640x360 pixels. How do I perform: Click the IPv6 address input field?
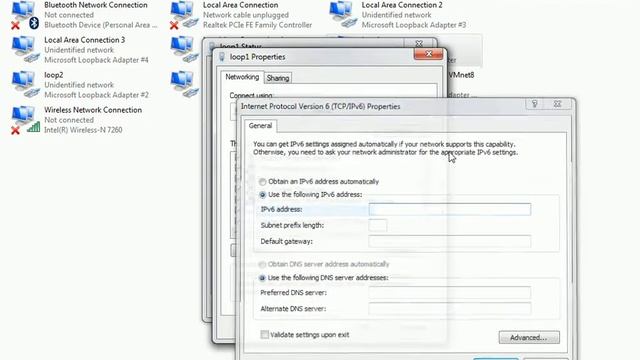pos(449,209)
